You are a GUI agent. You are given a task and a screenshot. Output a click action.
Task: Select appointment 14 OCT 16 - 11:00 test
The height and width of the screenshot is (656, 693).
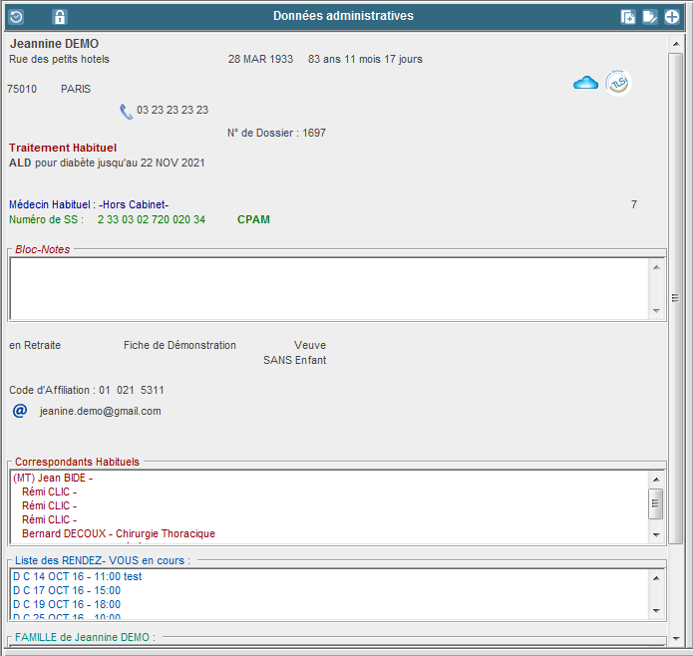click(x=77, y=577)
